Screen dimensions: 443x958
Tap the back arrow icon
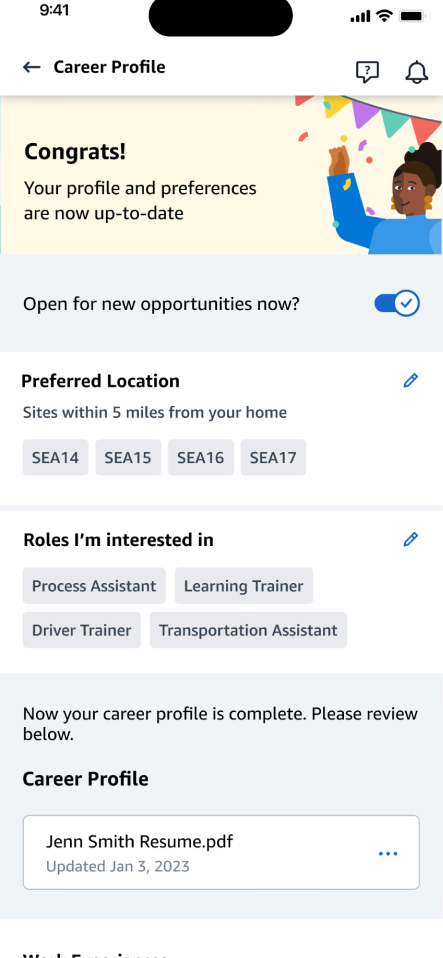32,67
